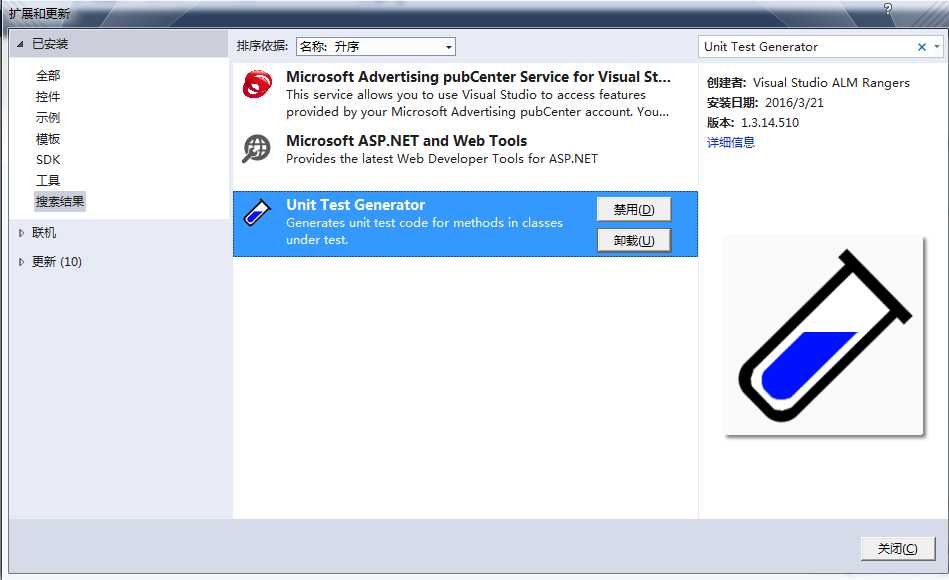Click the version 1.3.14.510 value
Screen dimensions: 949x580
coord(770,123)
